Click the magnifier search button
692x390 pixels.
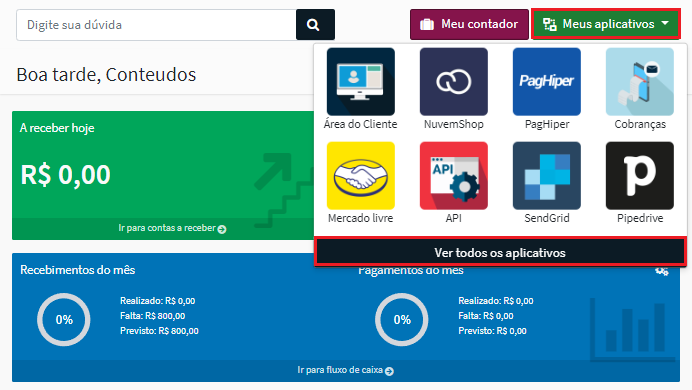coord(315,25)
